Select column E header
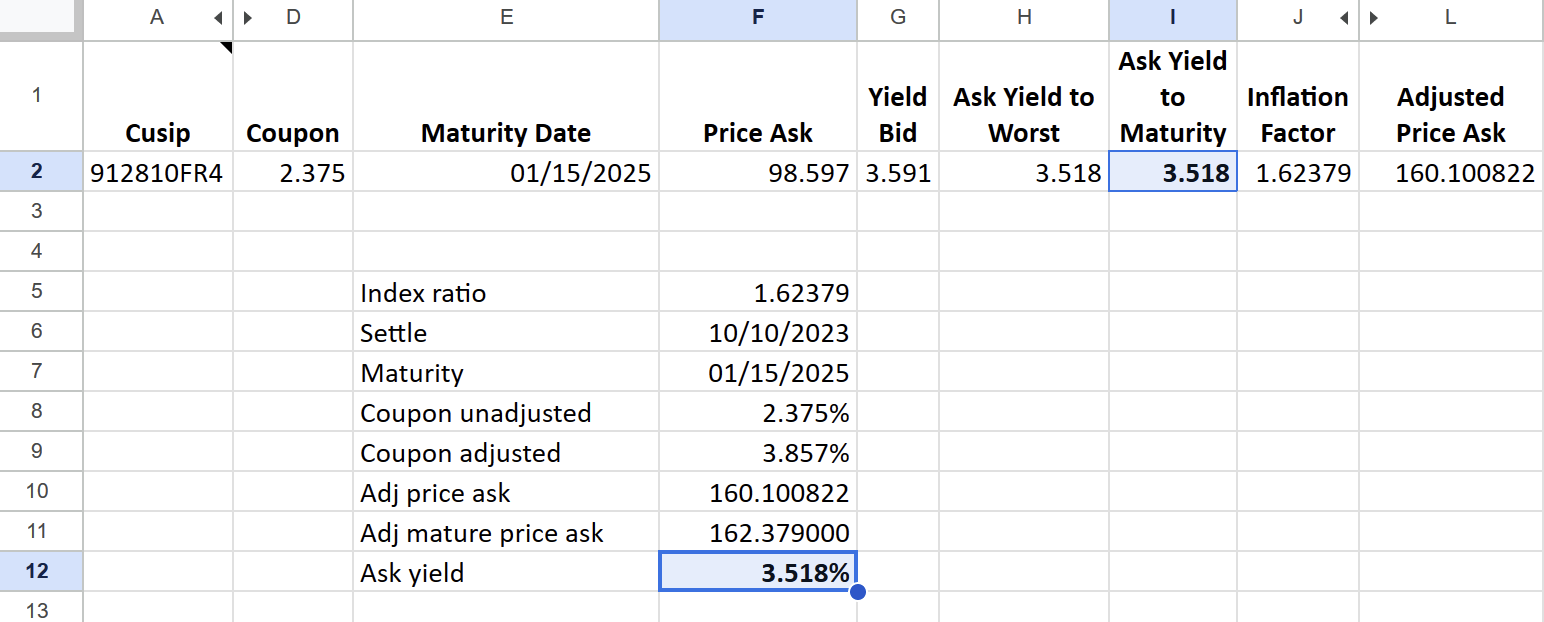This screenshot has width=1544, height=622. [506, 18]
